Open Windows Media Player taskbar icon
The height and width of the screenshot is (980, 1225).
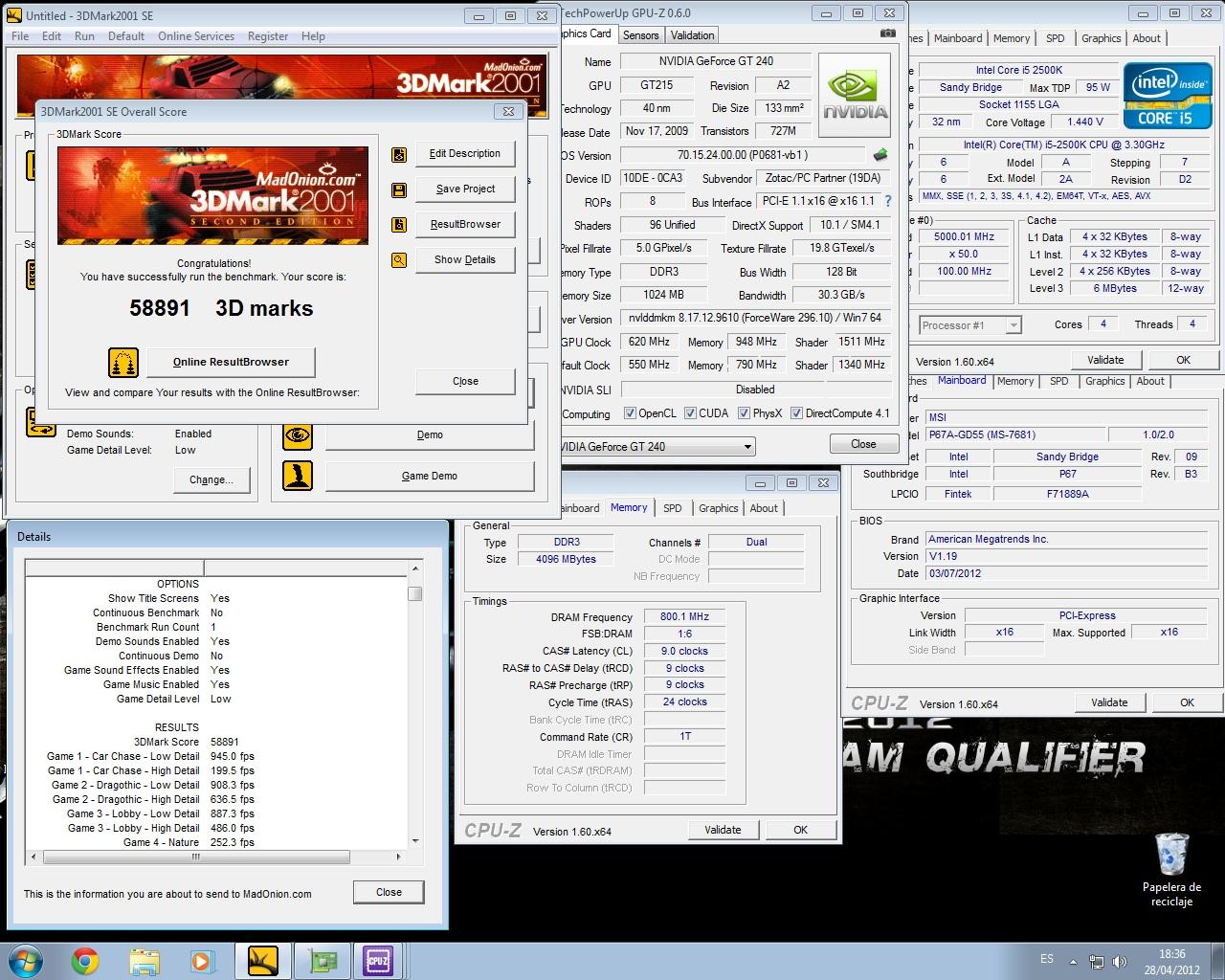coord(201,960)
